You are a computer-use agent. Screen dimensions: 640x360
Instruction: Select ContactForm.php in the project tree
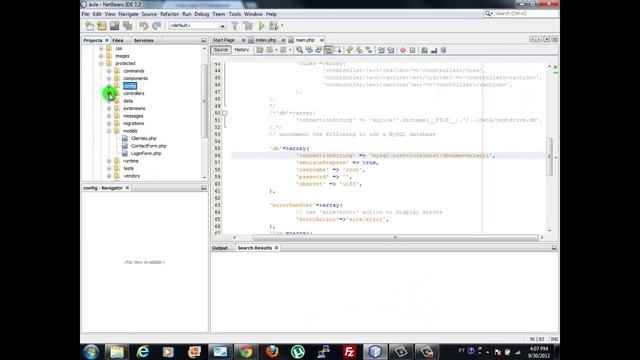click(x=149, y=146)
